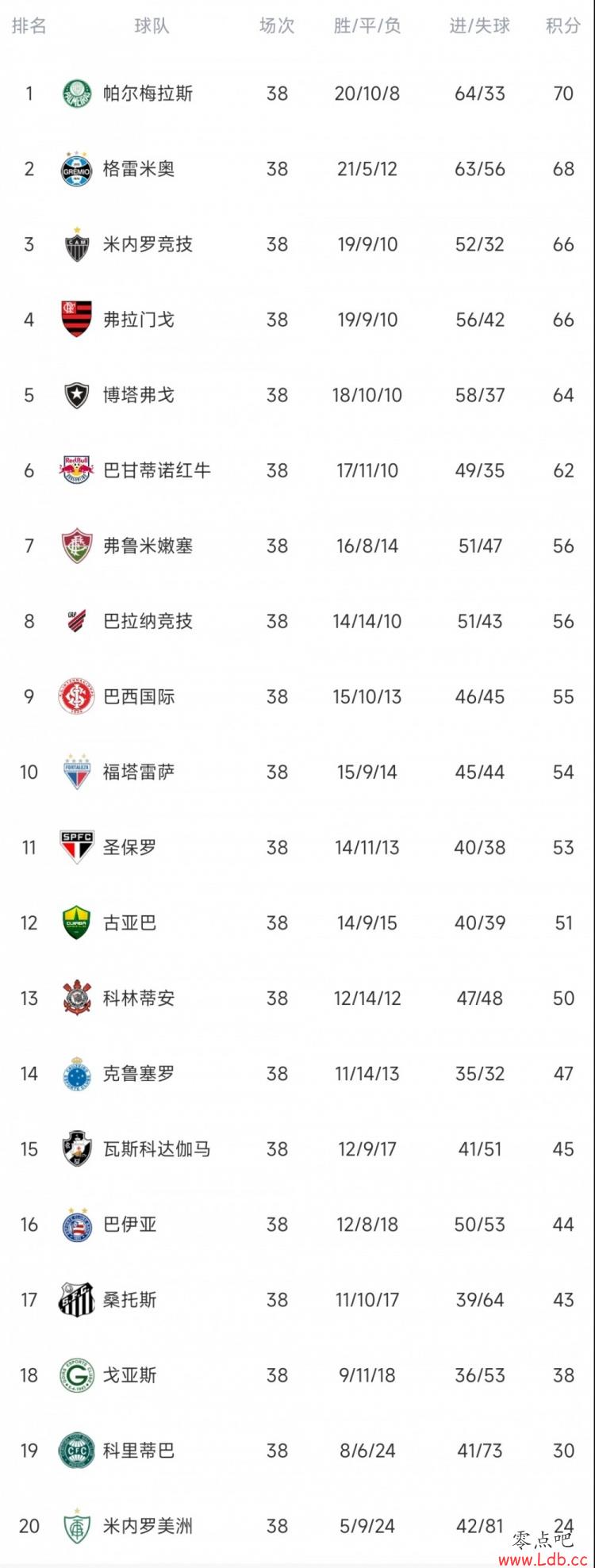Click the Internacional red circular crest
The width and height of the screenshot is (595, 1568).
[x=77, y=696]
